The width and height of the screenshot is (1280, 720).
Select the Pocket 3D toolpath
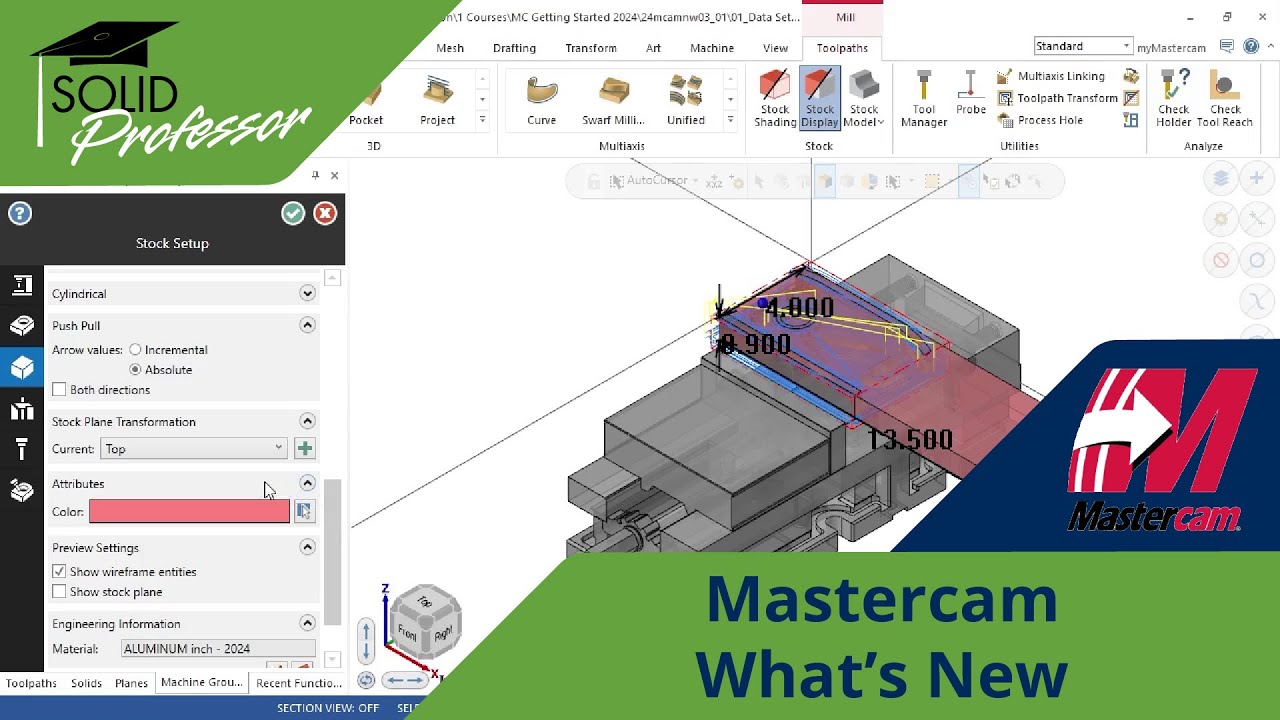(x=366, y=100)
